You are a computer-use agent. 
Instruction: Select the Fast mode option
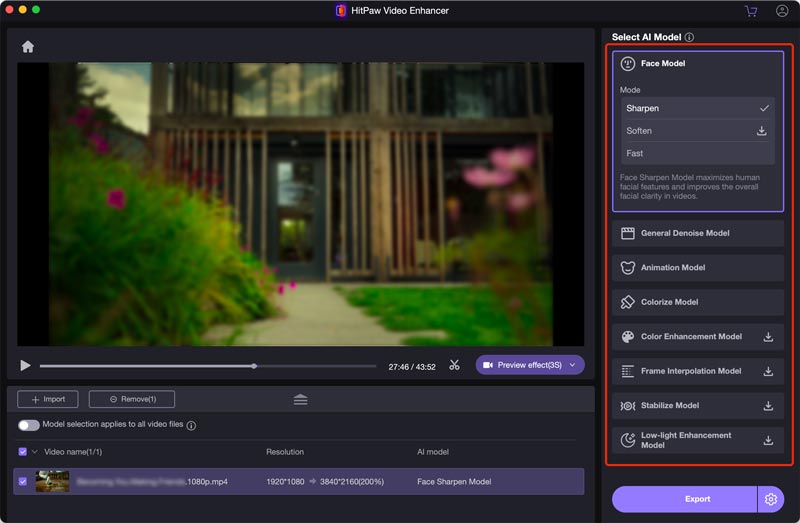(697, 153)
